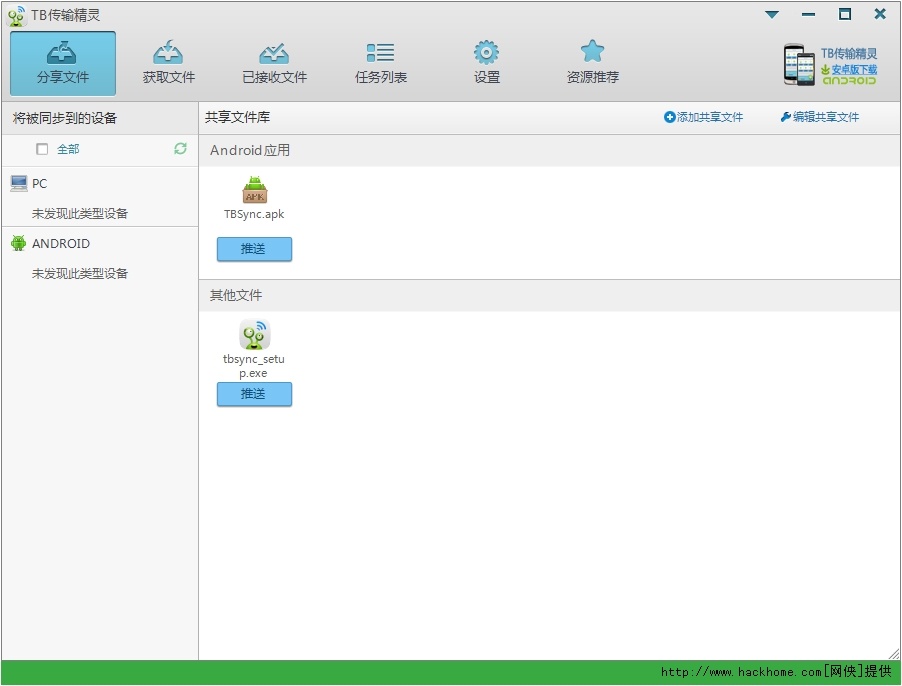Click the ANDROID robot category icon

[18, 243]
